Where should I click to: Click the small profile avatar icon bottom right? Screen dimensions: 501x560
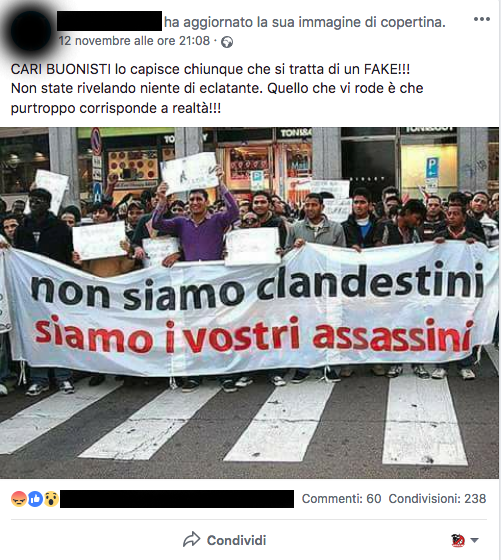coord(458,540)
